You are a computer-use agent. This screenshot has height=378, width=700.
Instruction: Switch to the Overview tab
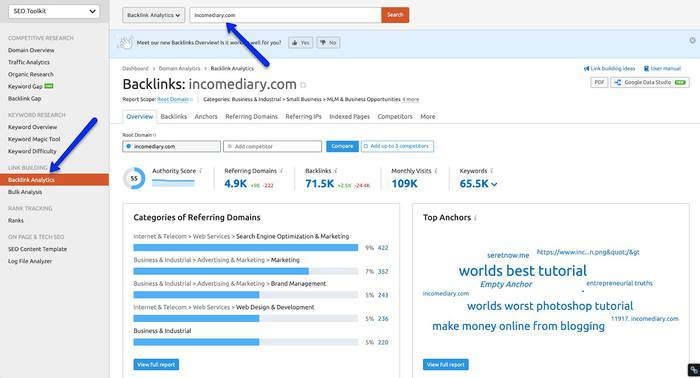tap(139, 116)
